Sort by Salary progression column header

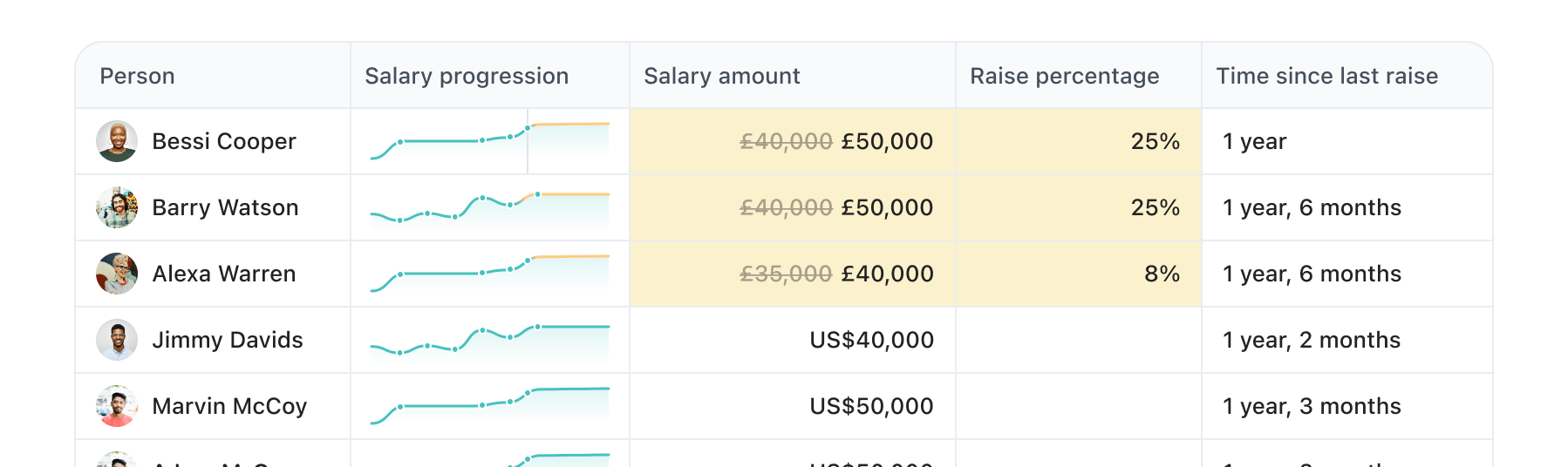[x=467, y=77]
